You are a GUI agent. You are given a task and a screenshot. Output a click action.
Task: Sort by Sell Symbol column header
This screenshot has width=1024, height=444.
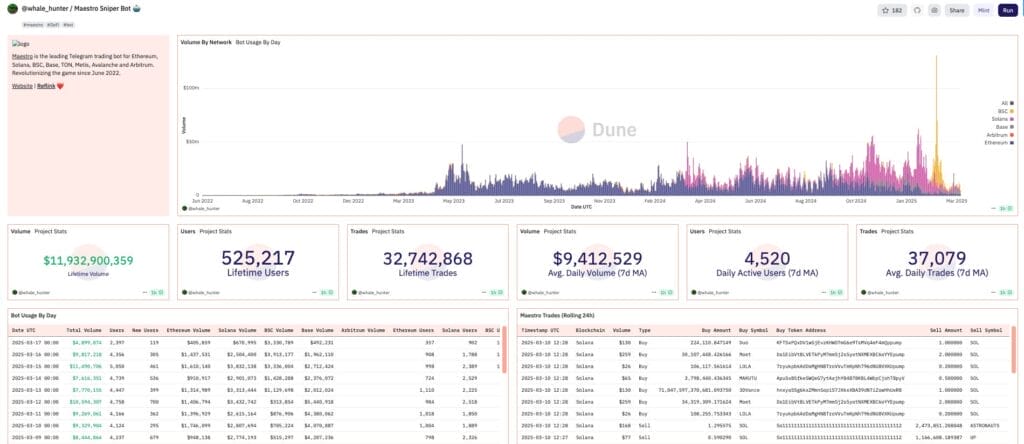pos(986,330)
